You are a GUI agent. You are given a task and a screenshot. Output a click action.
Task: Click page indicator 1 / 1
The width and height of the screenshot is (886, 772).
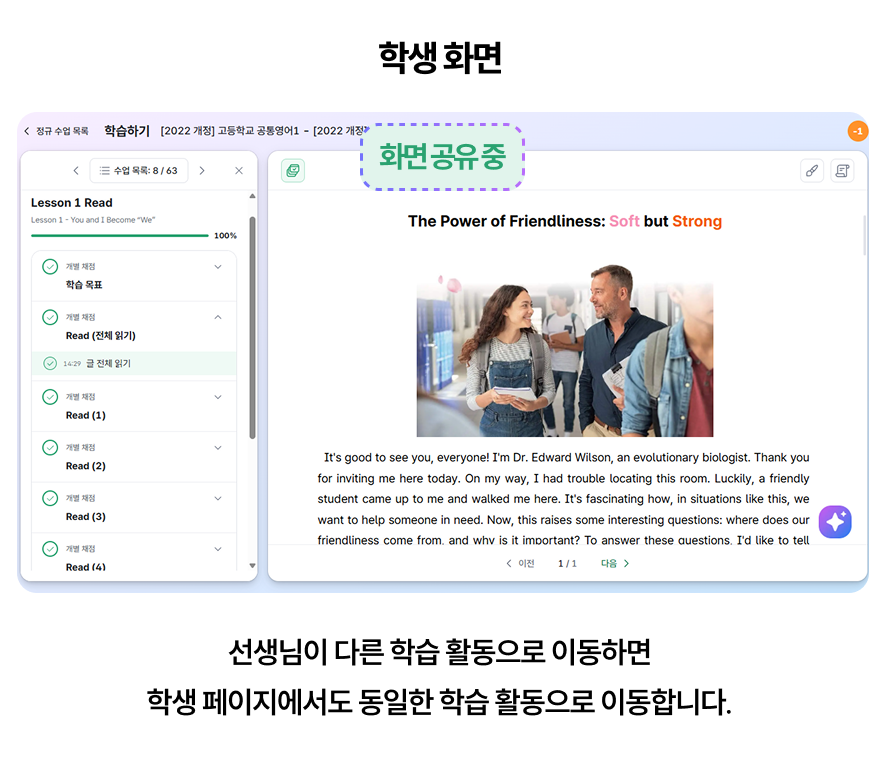tap(567, 563)
